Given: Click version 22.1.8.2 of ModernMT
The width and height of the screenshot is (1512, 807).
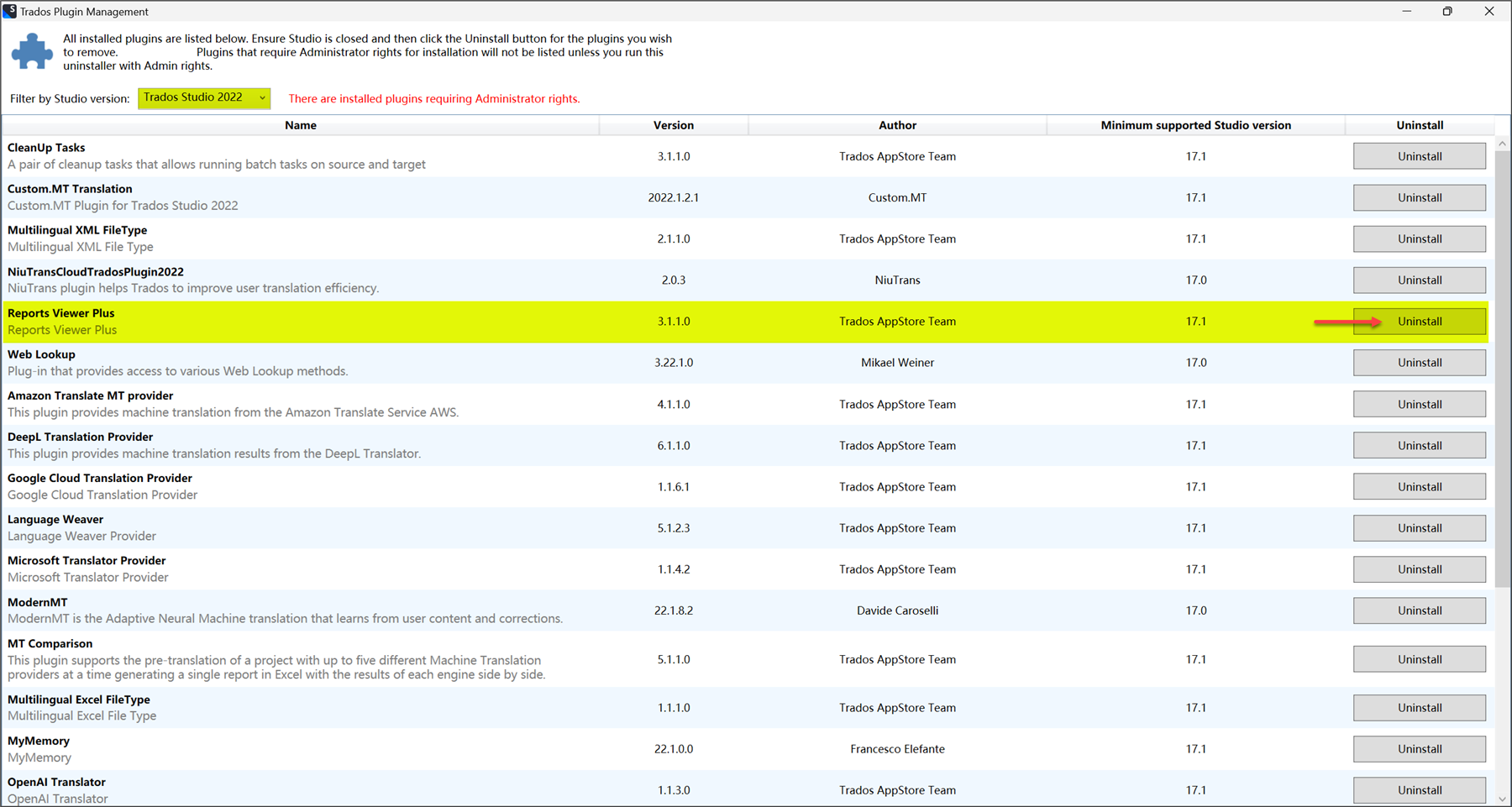Looking at the screenshot, I should [x=674, y=610].
